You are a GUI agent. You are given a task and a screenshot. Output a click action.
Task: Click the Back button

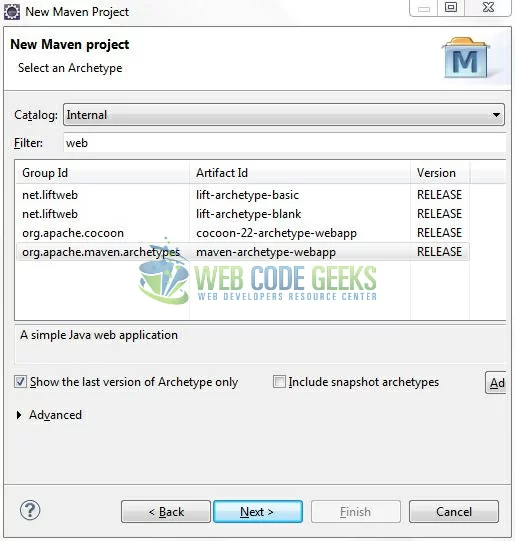click(x=166, y=511)
